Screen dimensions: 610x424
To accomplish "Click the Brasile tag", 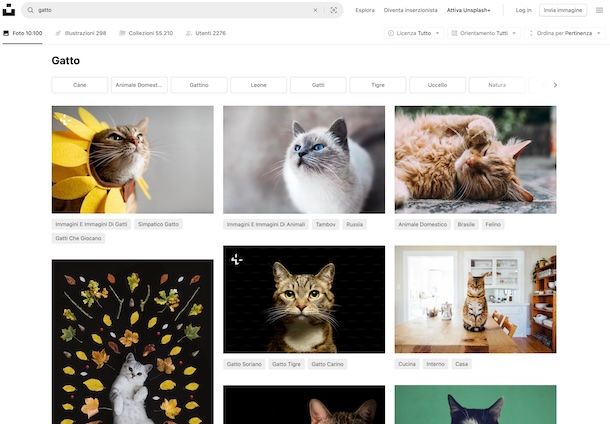I will click(466, 224).
